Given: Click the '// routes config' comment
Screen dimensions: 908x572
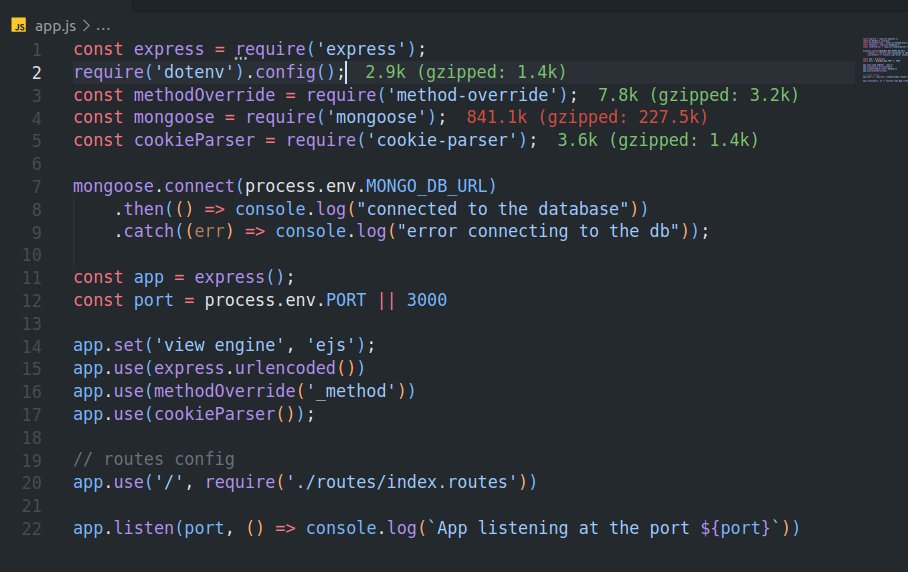Looking at the screenshot, I should pos(154,459).
